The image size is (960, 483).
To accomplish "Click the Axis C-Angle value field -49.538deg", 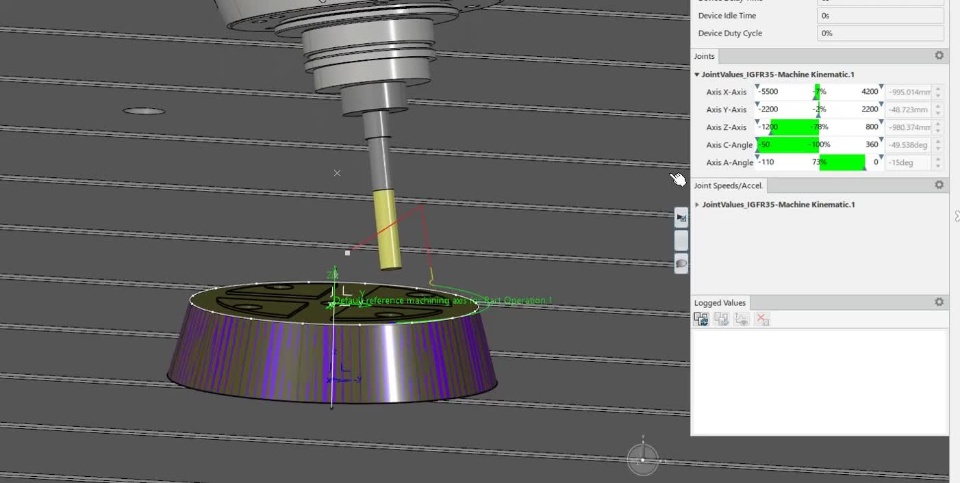I will click(x=909, y=145).
